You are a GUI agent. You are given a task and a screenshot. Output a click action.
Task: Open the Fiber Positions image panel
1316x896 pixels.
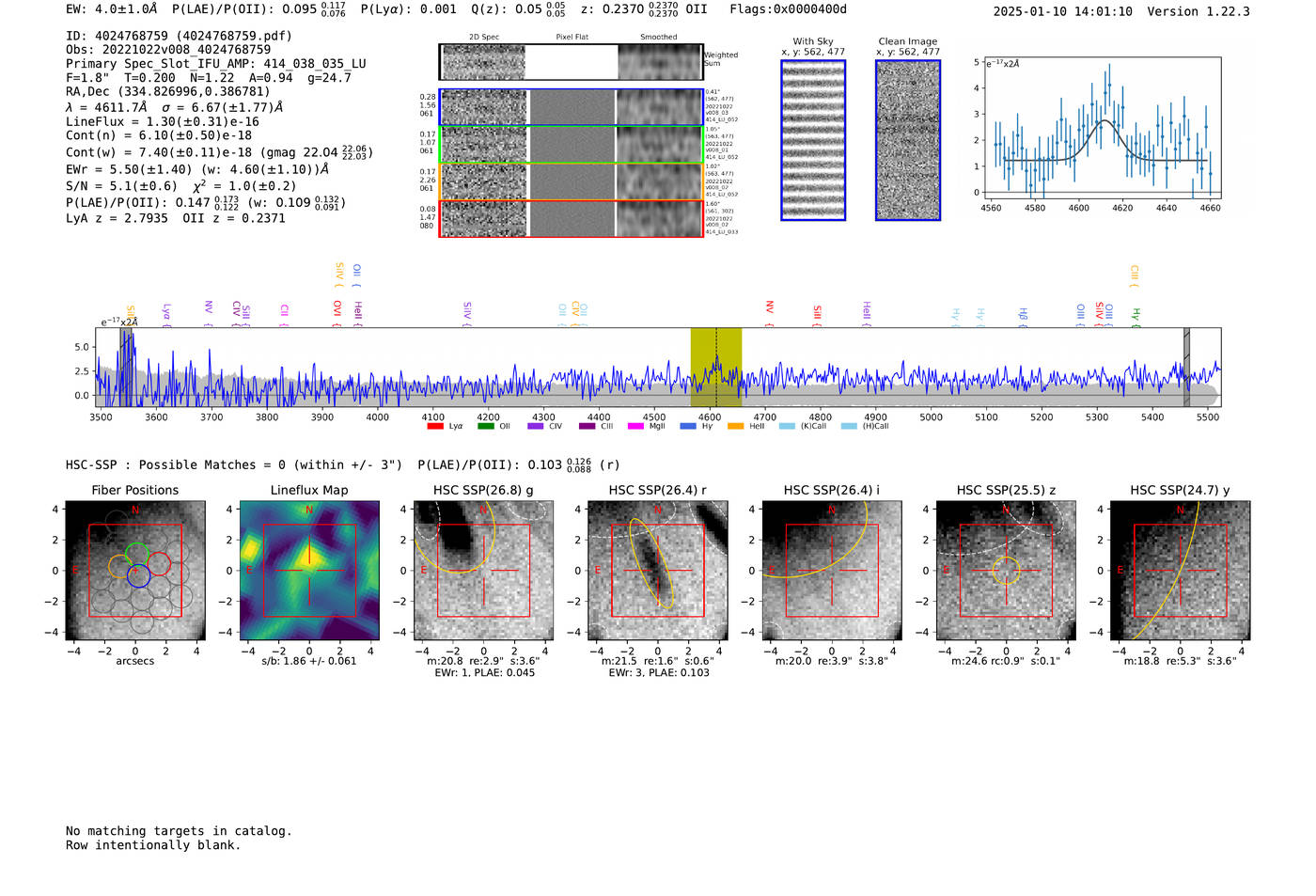click(135, 571)
